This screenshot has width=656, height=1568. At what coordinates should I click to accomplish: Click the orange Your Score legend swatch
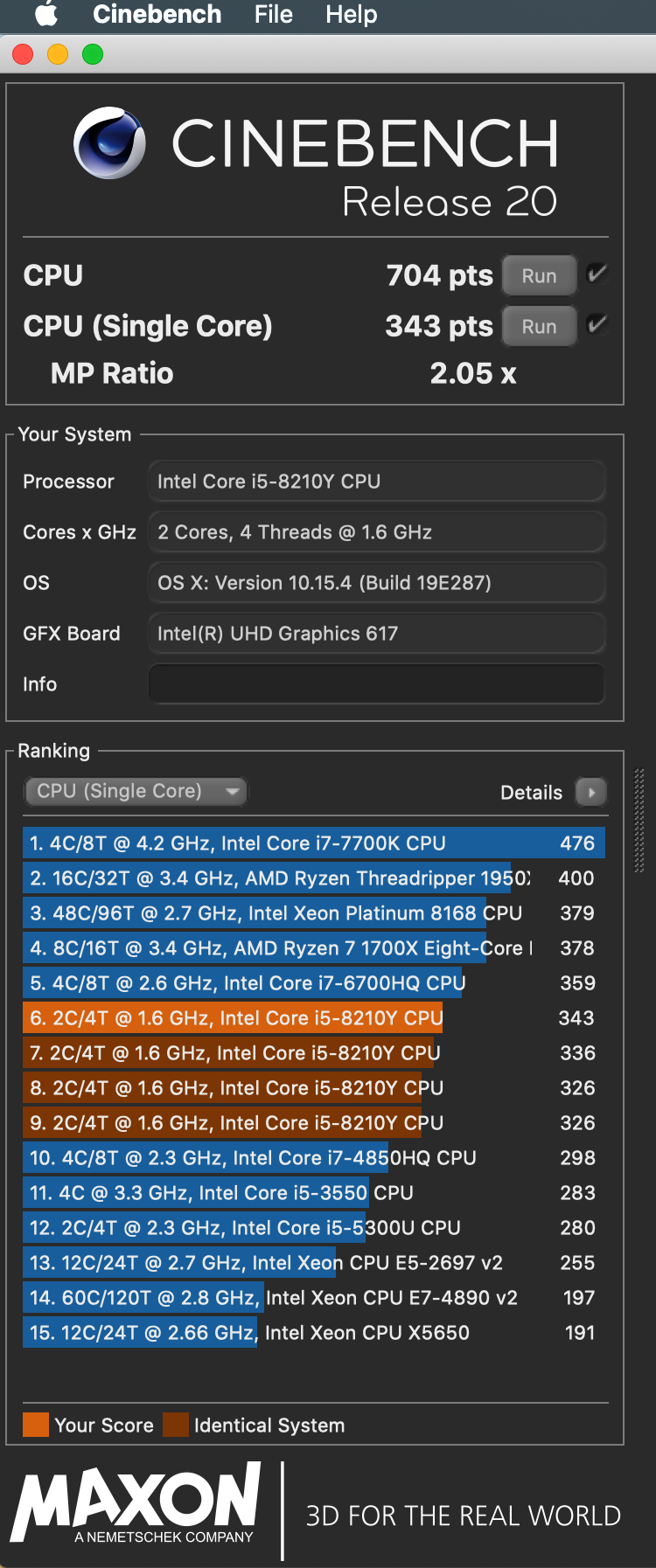coord(36,1426)
